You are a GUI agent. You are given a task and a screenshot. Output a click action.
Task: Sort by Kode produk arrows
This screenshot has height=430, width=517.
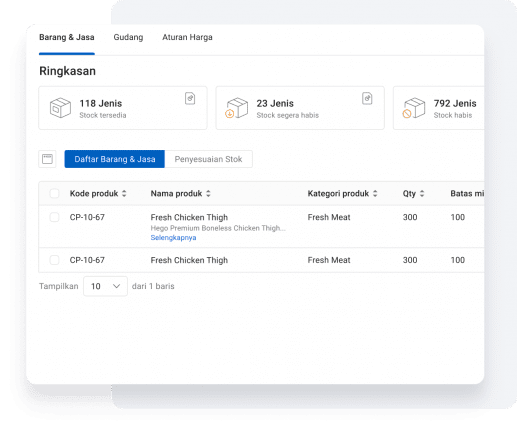[x=124, y=193]
